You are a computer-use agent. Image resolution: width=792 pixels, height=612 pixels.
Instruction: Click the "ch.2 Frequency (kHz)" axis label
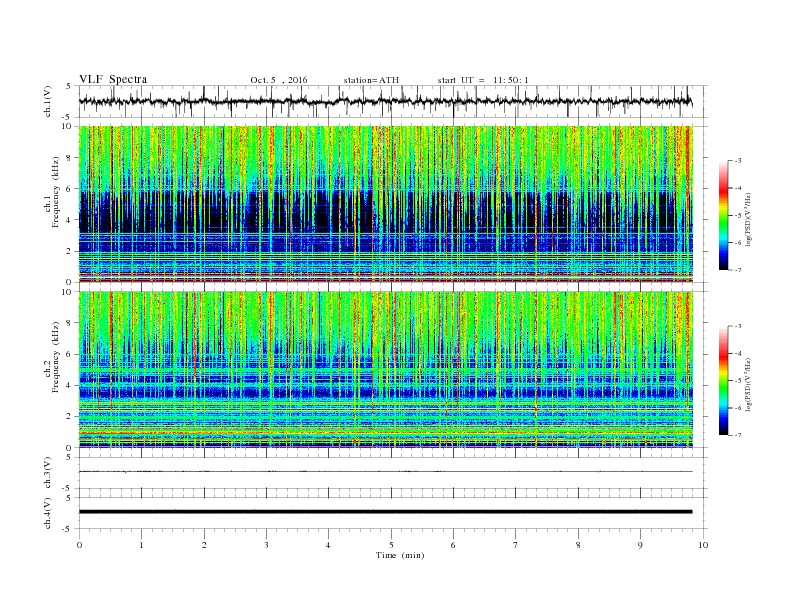tap(52, 357)
